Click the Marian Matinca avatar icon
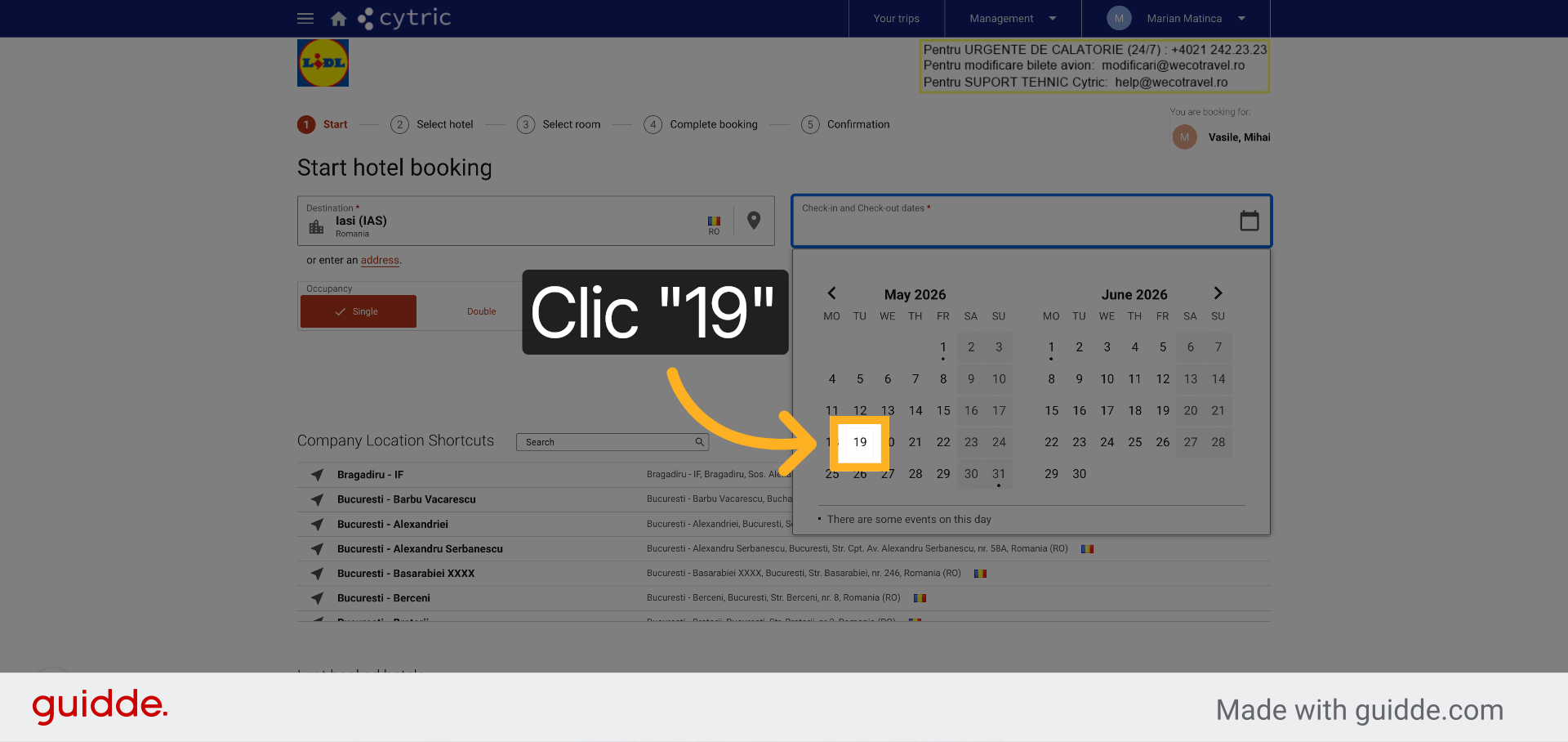Image resolution: width=1568 pixels, height=742 pixels. (x=1119, y=18)
